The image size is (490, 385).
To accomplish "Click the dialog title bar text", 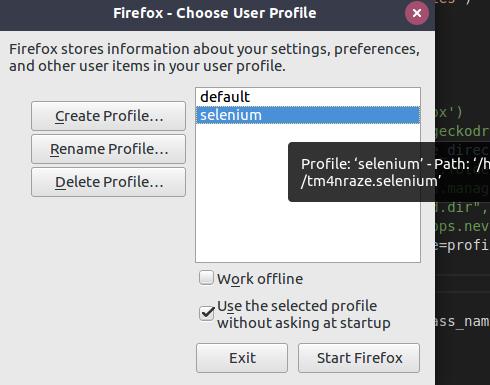I will coord(215,13).
